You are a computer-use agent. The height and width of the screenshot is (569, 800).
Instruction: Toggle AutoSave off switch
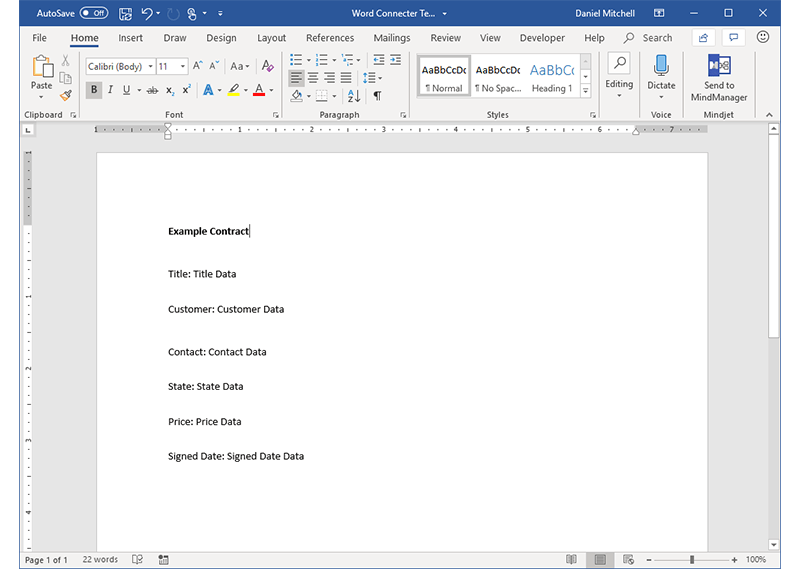coord(94,13)
